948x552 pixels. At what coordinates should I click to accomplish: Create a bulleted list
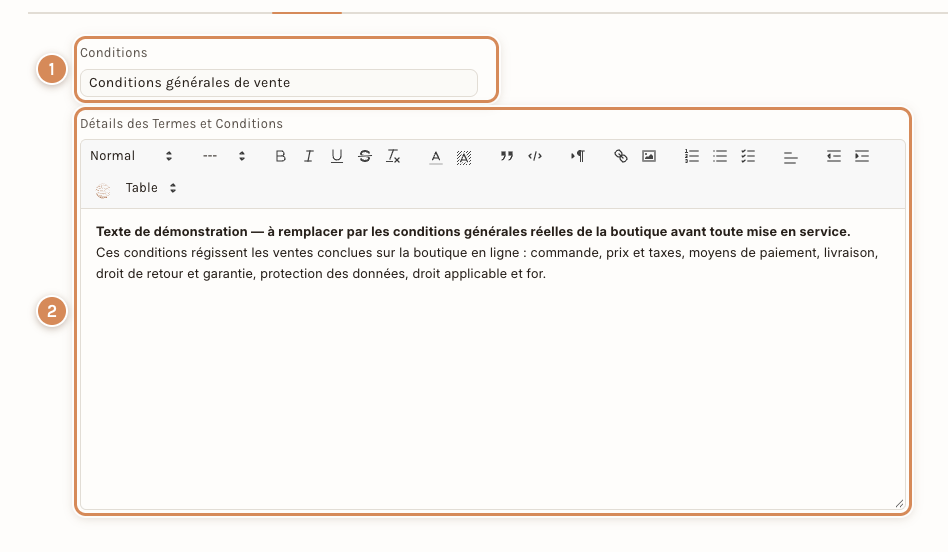coord(719,156)
